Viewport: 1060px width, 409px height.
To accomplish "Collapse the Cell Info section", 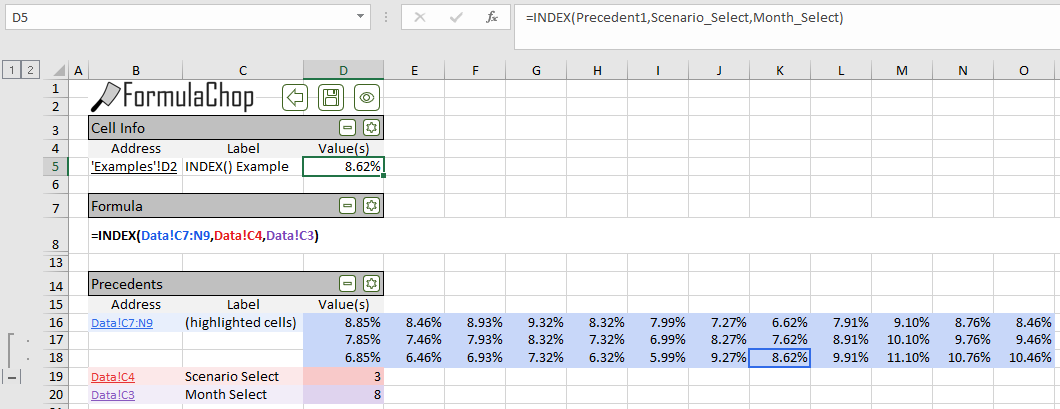I will pos(347,127).
